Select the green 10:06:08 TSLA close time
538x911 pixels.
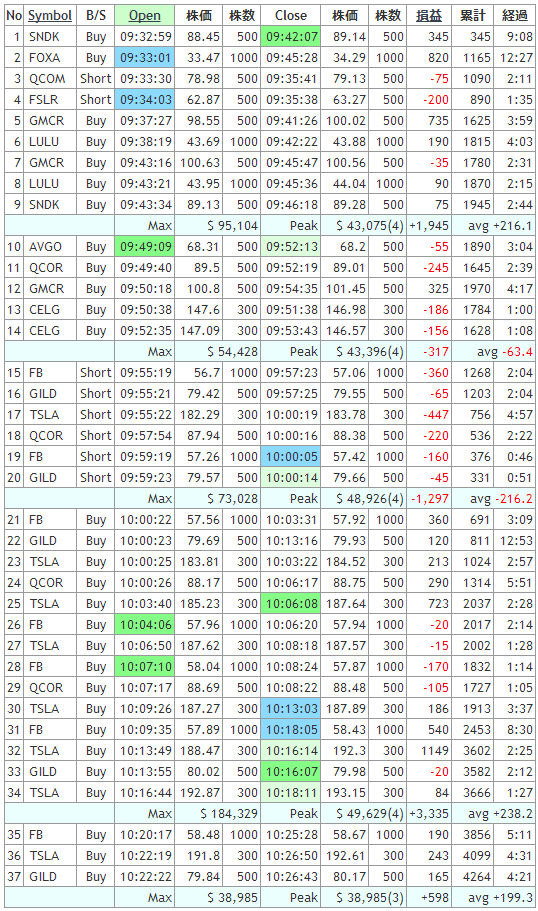291,603
